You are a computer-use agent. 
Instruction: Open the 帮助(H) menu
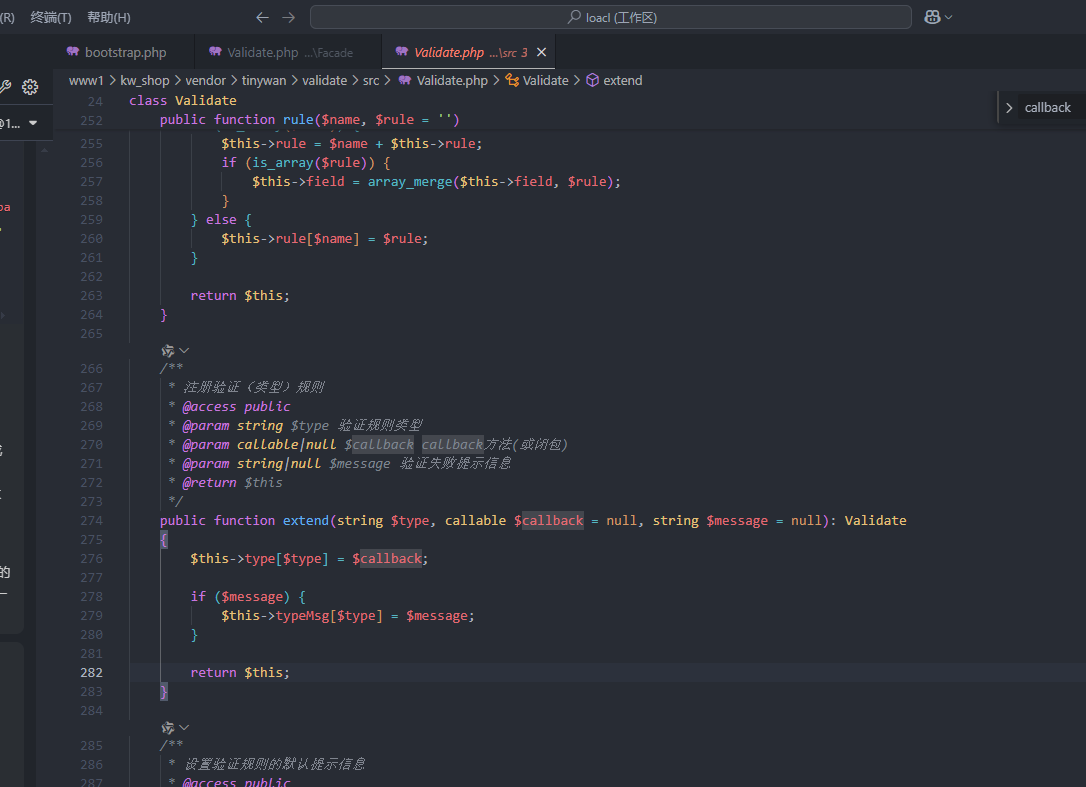[109, 17]
